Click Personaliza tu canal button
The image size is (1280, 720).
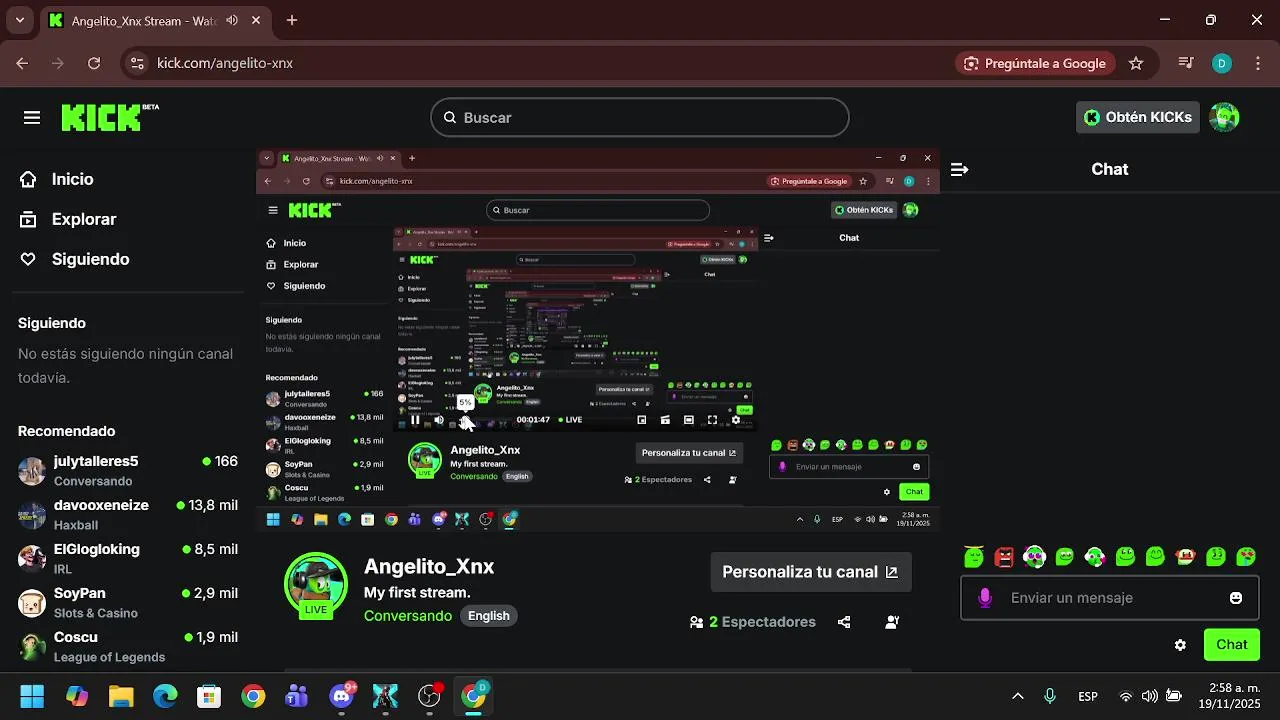[x=810, y=572]
